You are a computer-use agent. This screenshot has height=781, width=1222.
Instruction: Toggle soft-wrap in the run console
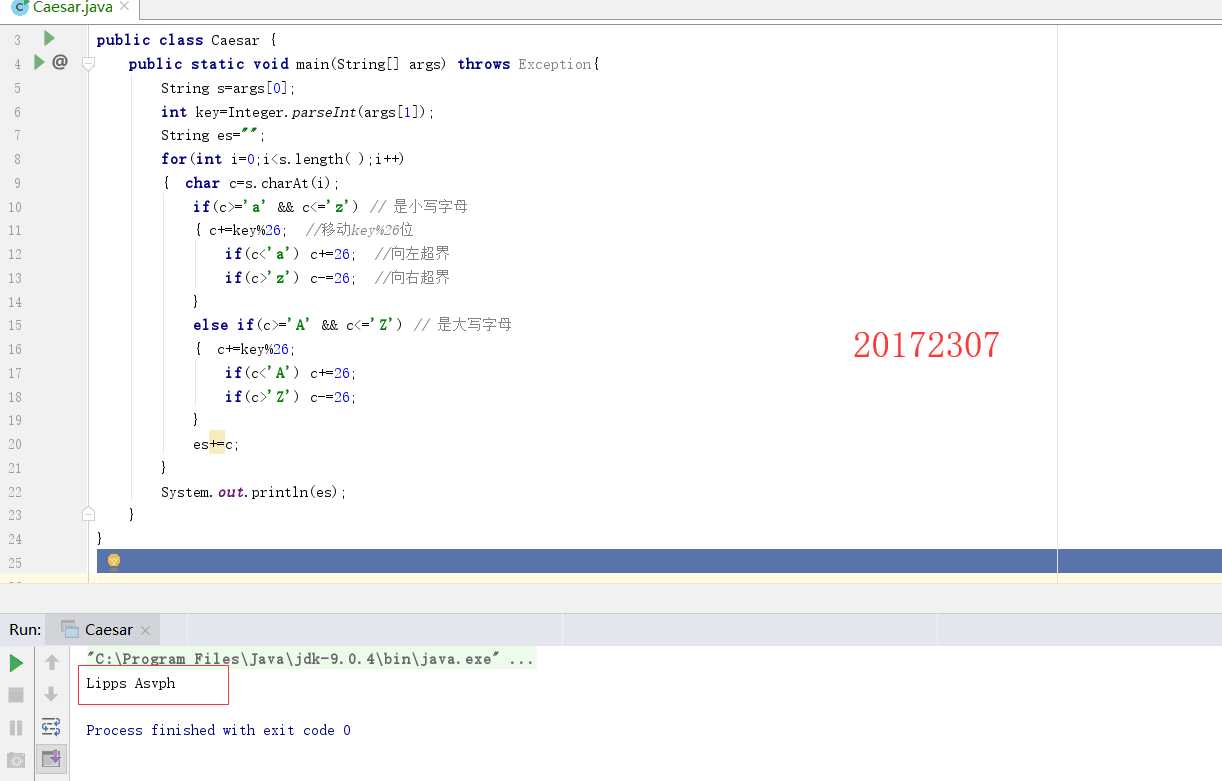tap(52, 727)
